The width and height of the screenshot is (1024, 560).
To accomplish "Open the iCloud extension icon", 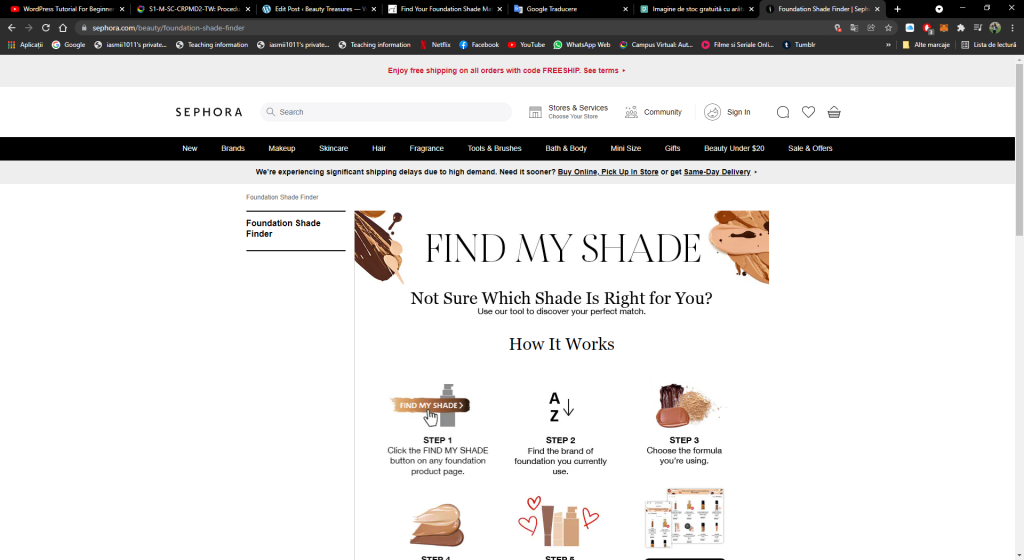I will [x=910, y=28].
